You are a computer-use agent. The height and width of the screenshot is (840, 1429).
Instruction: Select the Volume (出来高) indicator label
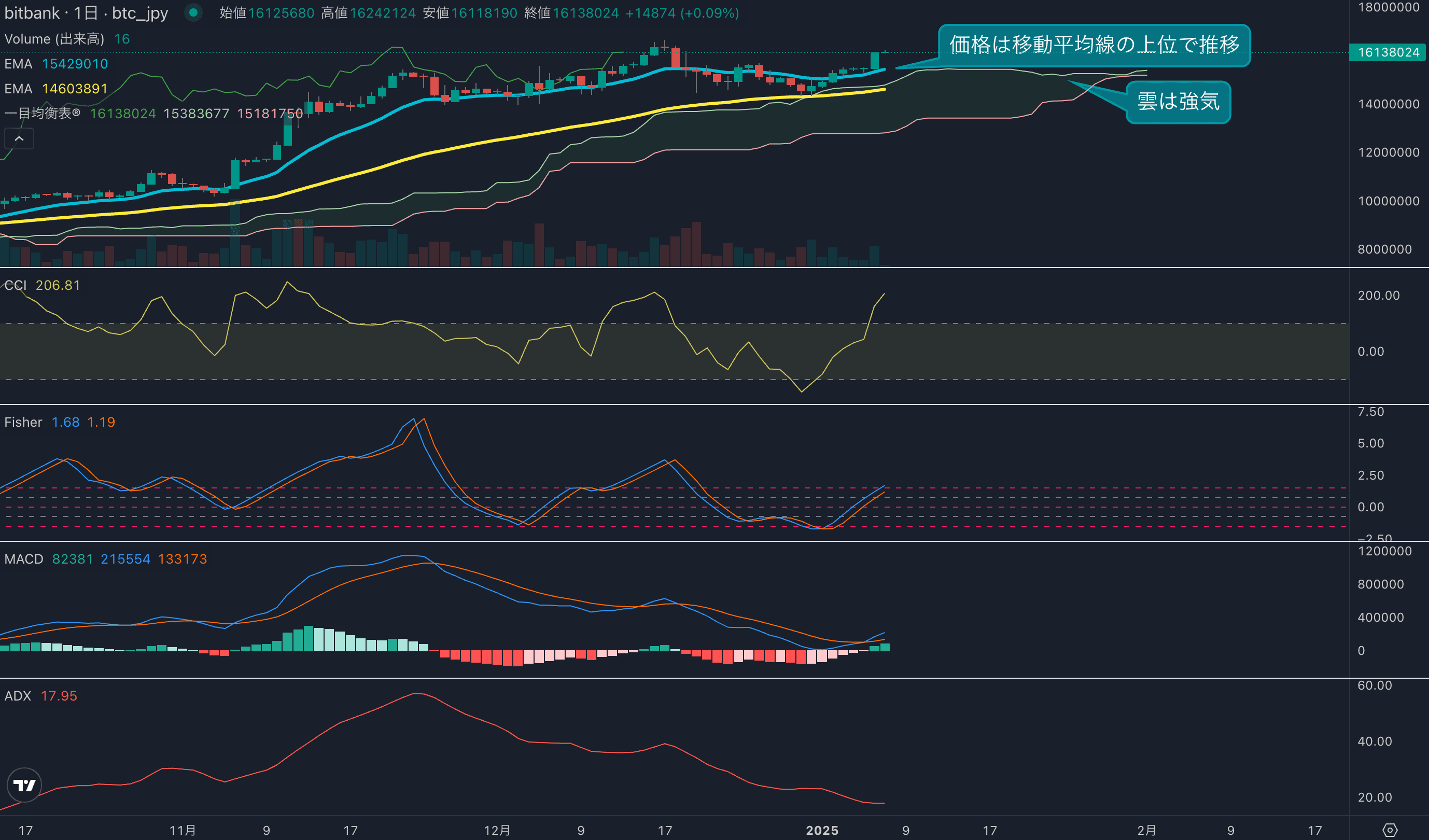[54, 38]
